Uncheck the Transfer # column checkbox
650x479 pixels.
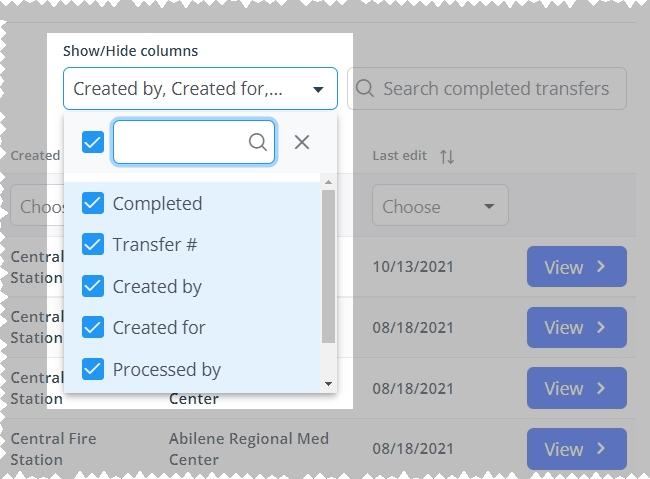(93, 244)
